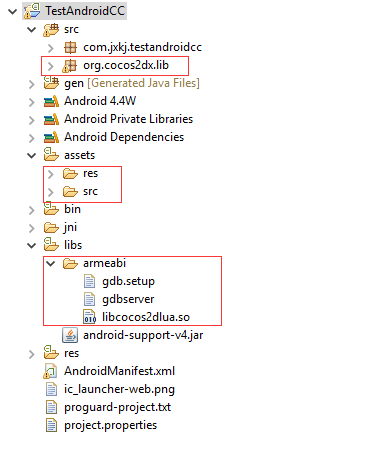The height and width of the screenshot is (463, 370).
Task: Expand Android Private Libraries
Action: pyautogui.click(x=32, y=120)
